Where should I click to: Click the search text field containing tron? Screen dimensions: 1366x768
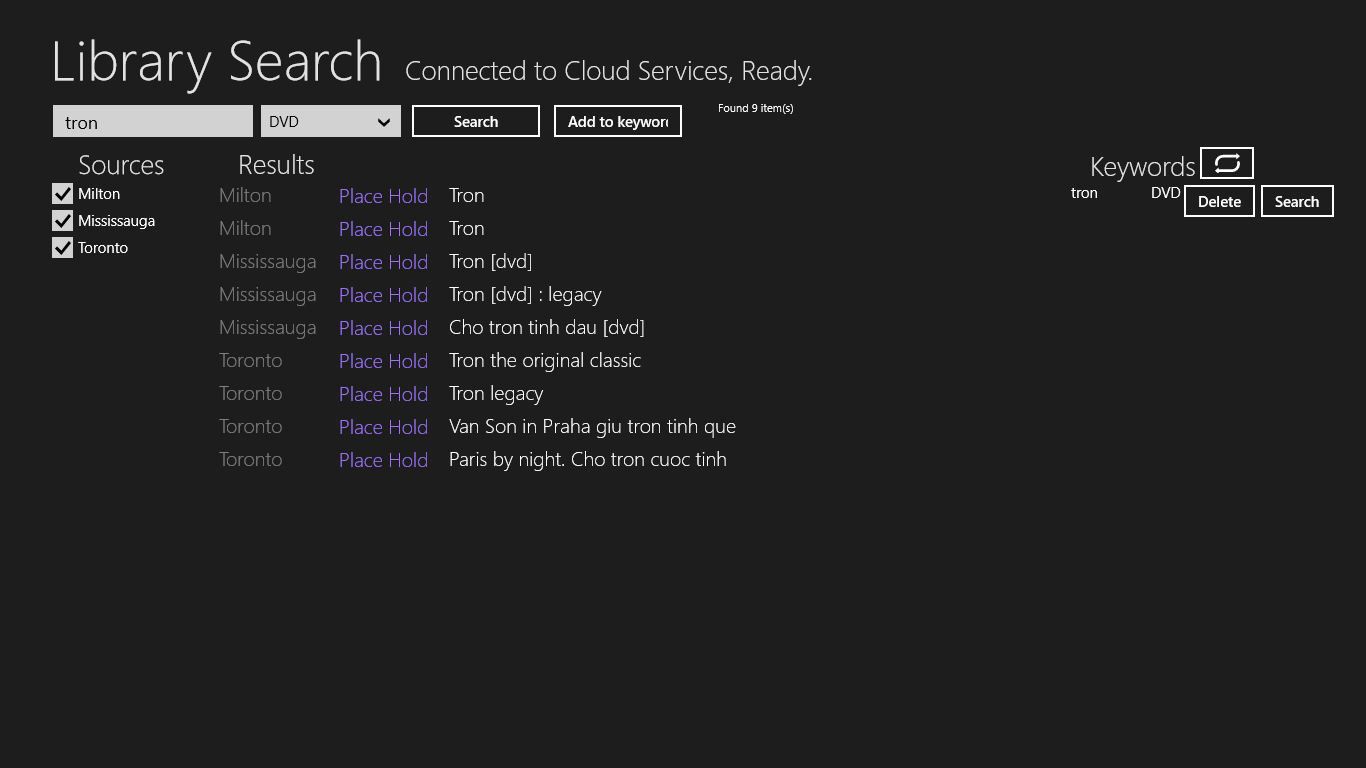[x=152, y=122]
